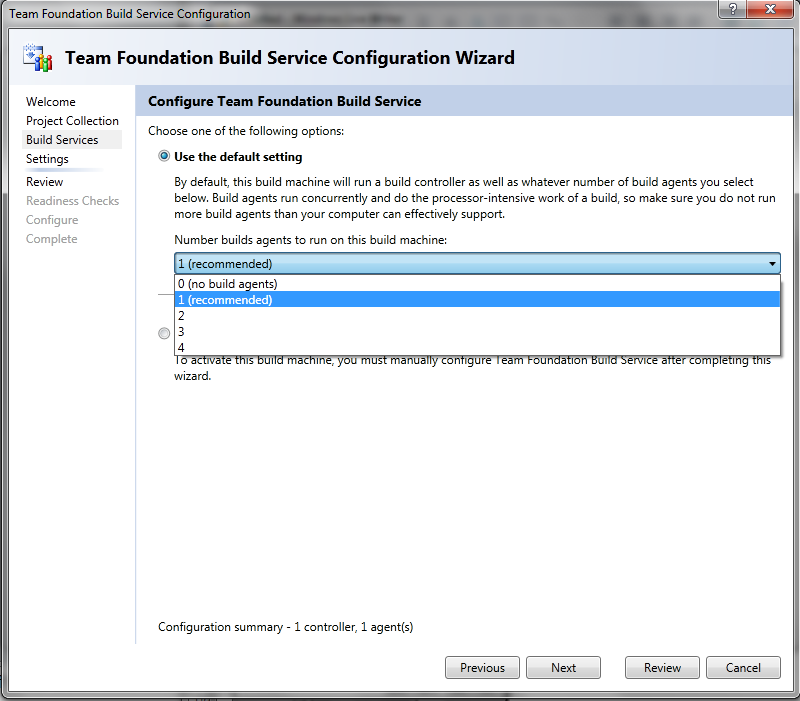Click the Next button
The width and height of the screenshot is (800, 701).
563,667
